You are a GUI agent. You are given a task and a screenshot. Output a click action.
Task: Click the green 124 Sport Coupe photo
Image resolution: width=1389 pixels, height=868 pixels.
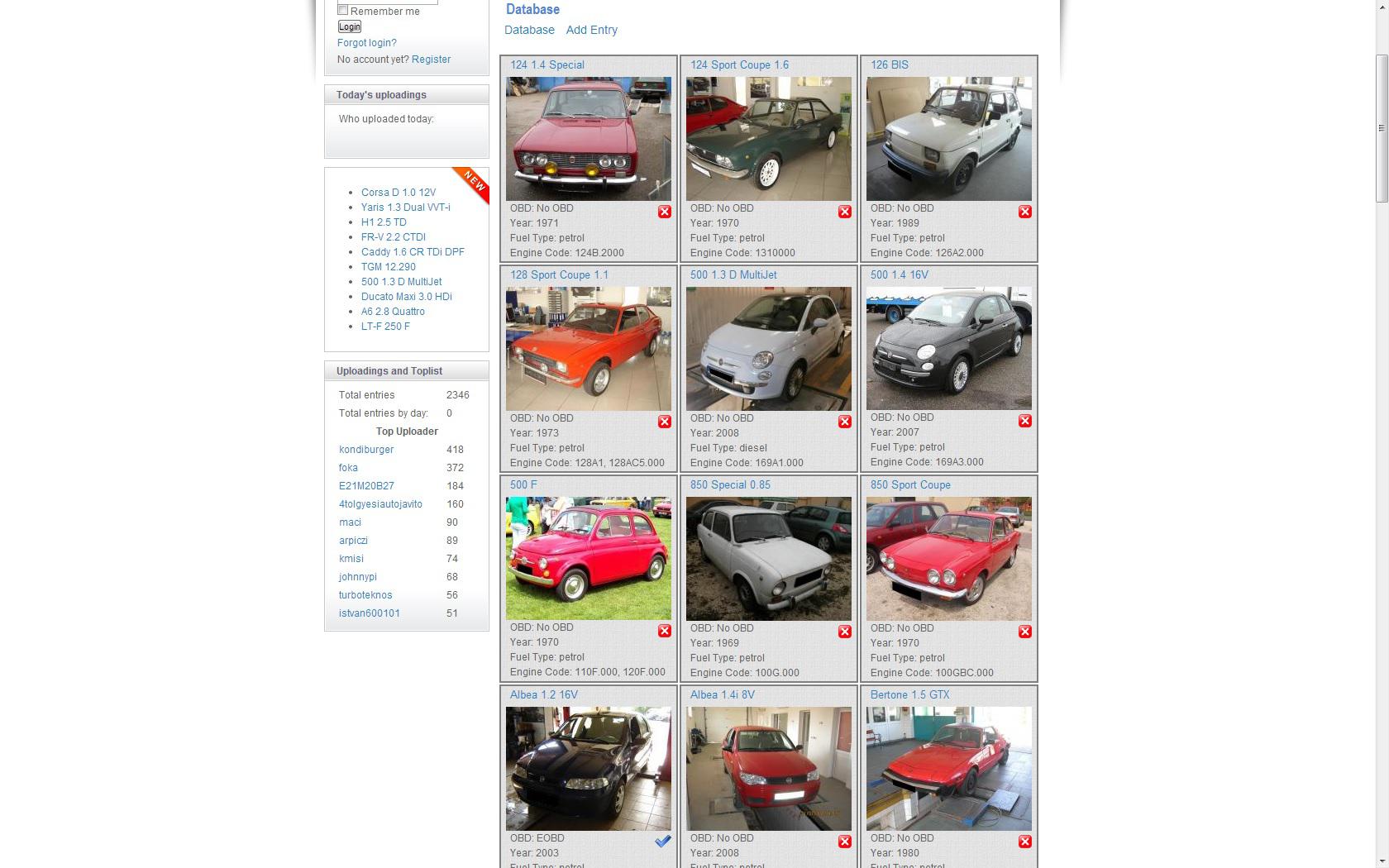769,139
